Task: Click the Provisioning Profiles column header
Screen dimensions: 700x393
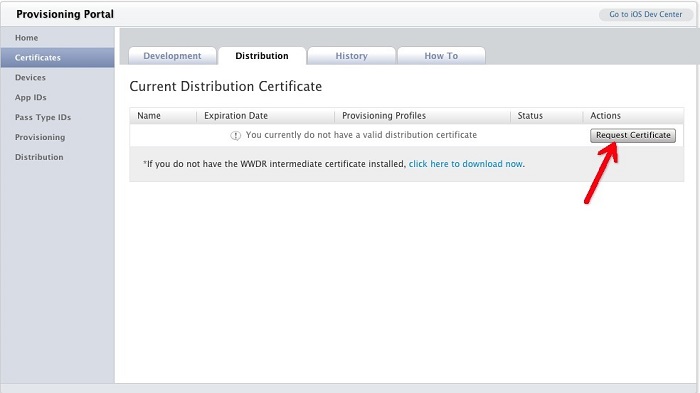Action: 384,116
